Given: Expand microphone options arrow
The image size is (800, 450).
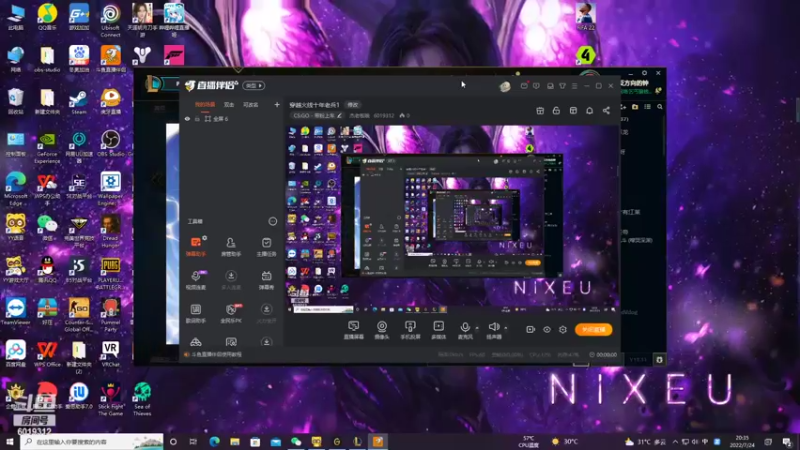Looking at the screenshot, I should click(x=477, y=328).
